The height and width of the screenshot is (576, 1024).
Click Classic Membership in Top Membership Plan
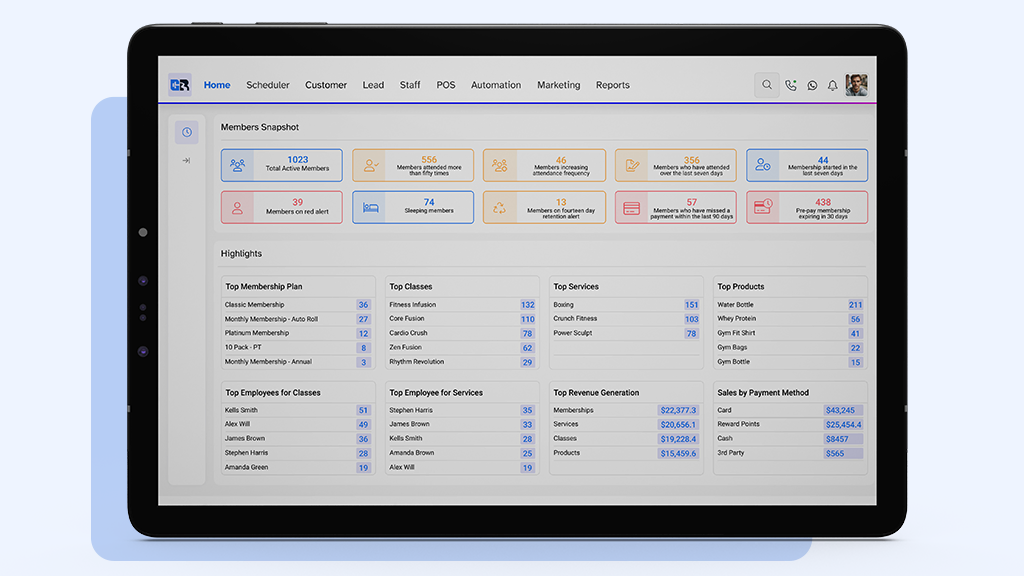point(255,305)
